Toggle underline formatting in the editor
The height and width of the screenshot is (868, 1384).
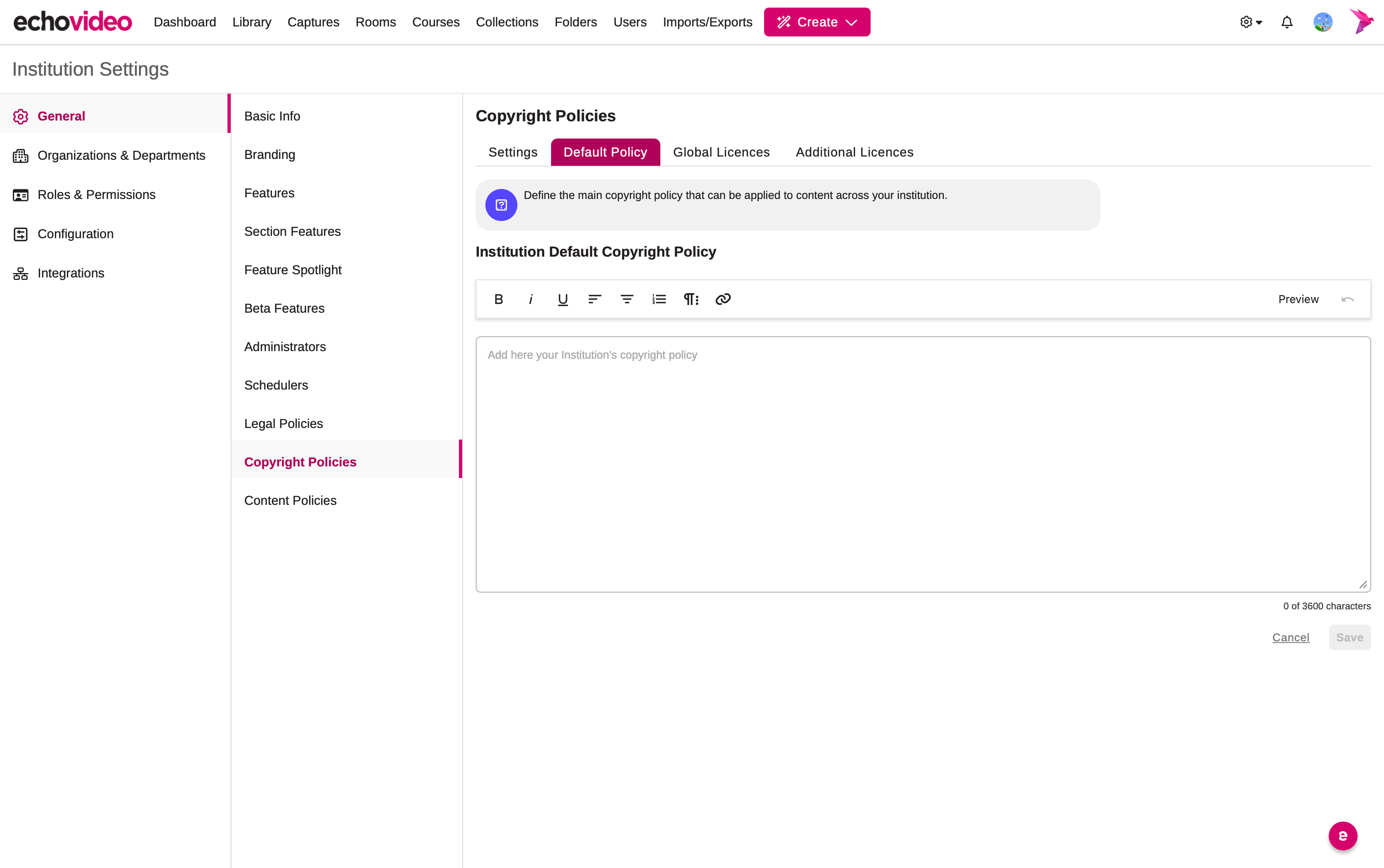tap(563, 299)
